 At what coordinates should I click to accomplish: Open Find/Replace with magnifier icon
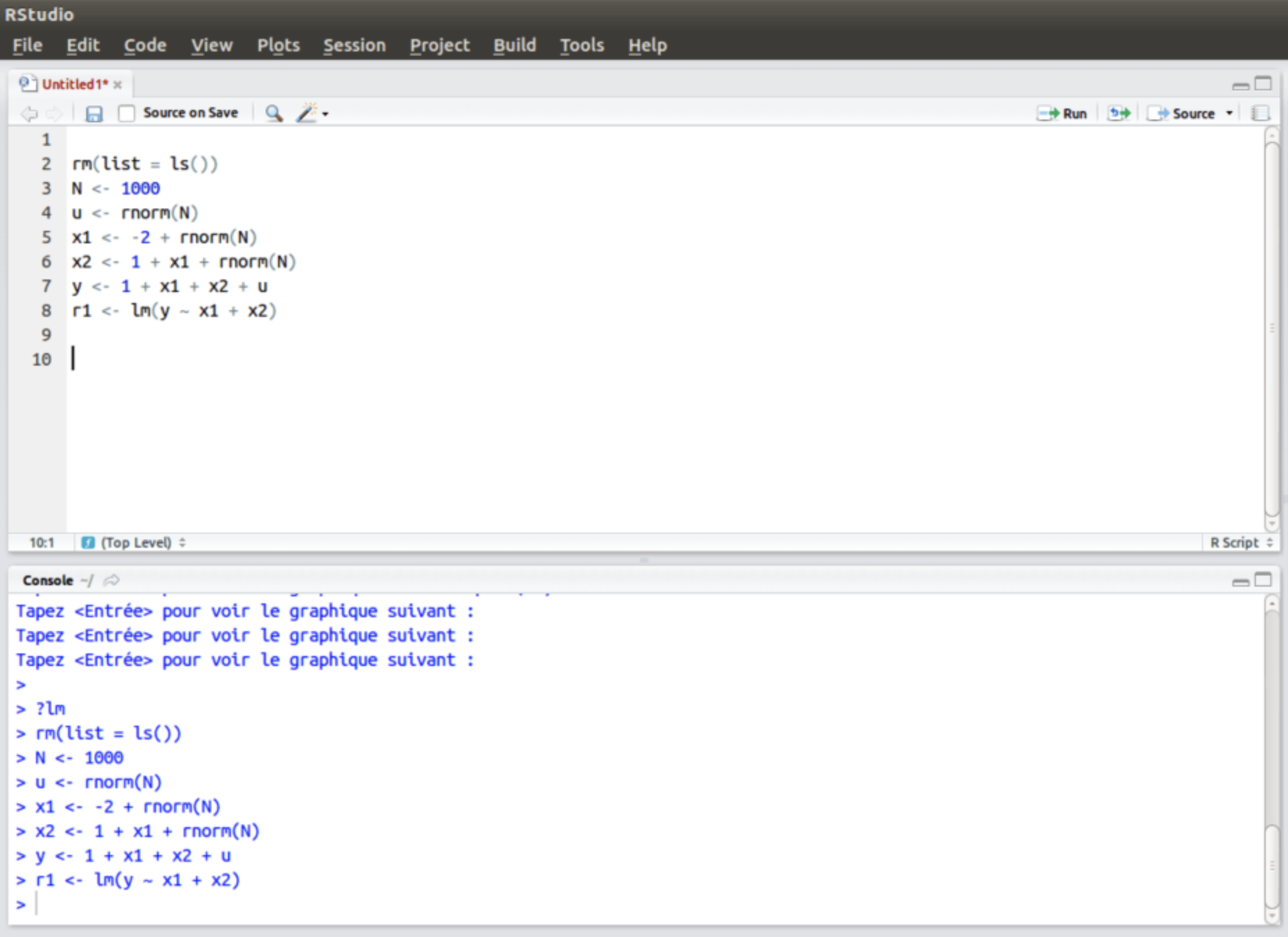274,113
